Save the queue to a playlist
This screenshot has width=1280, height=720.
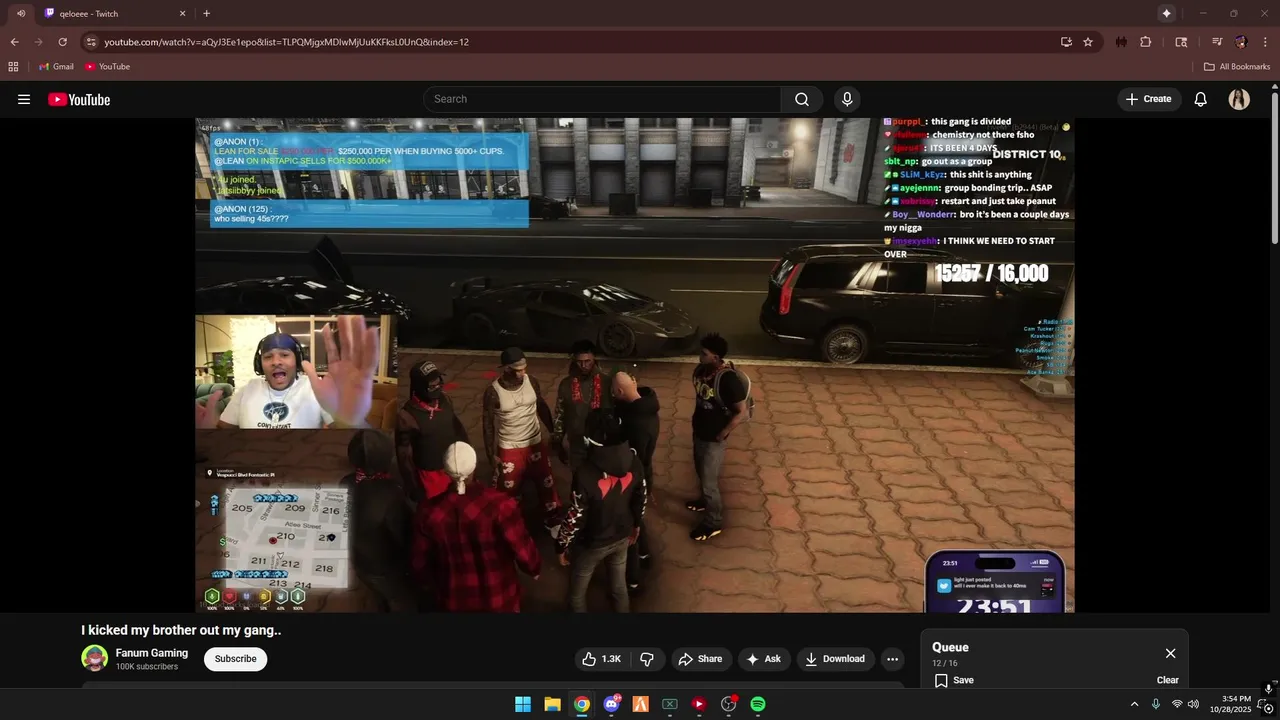(954, 680)
